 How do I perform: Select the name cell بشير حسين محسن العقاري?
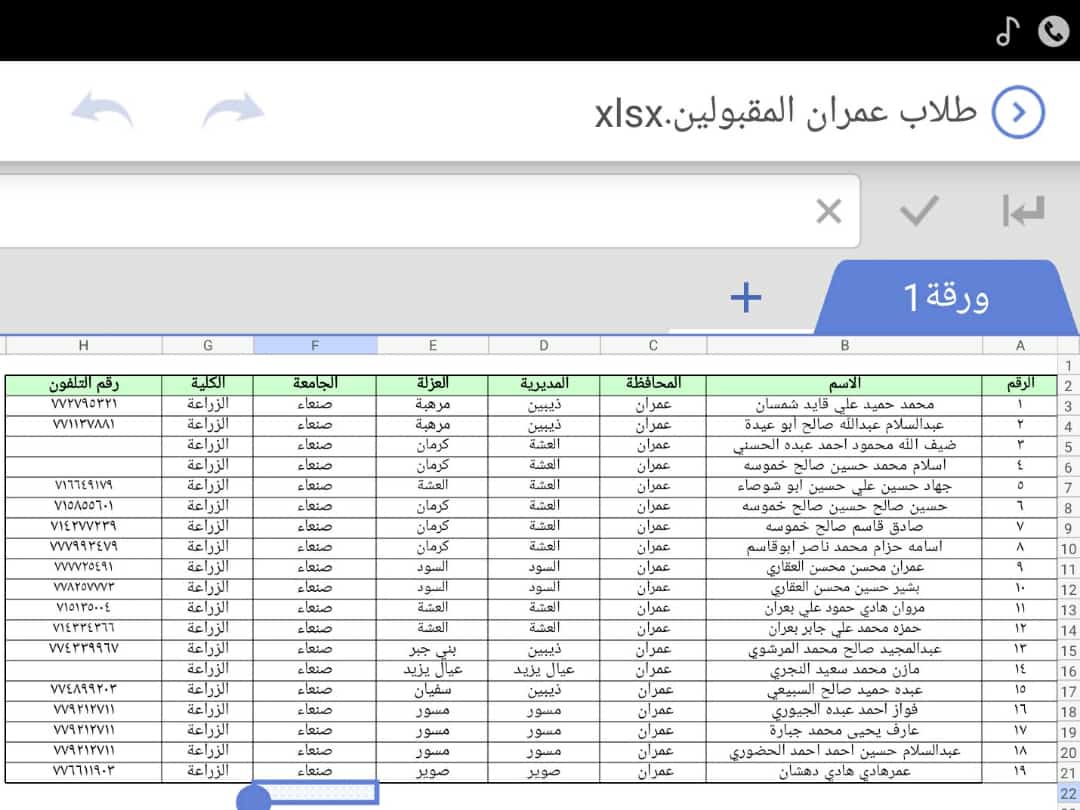click(x=844, y=588)
